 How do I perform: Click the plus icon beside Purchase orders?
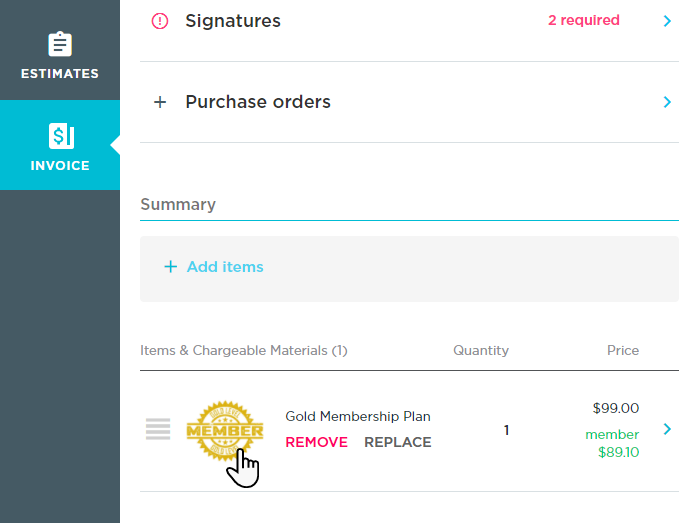click(160, 102)
